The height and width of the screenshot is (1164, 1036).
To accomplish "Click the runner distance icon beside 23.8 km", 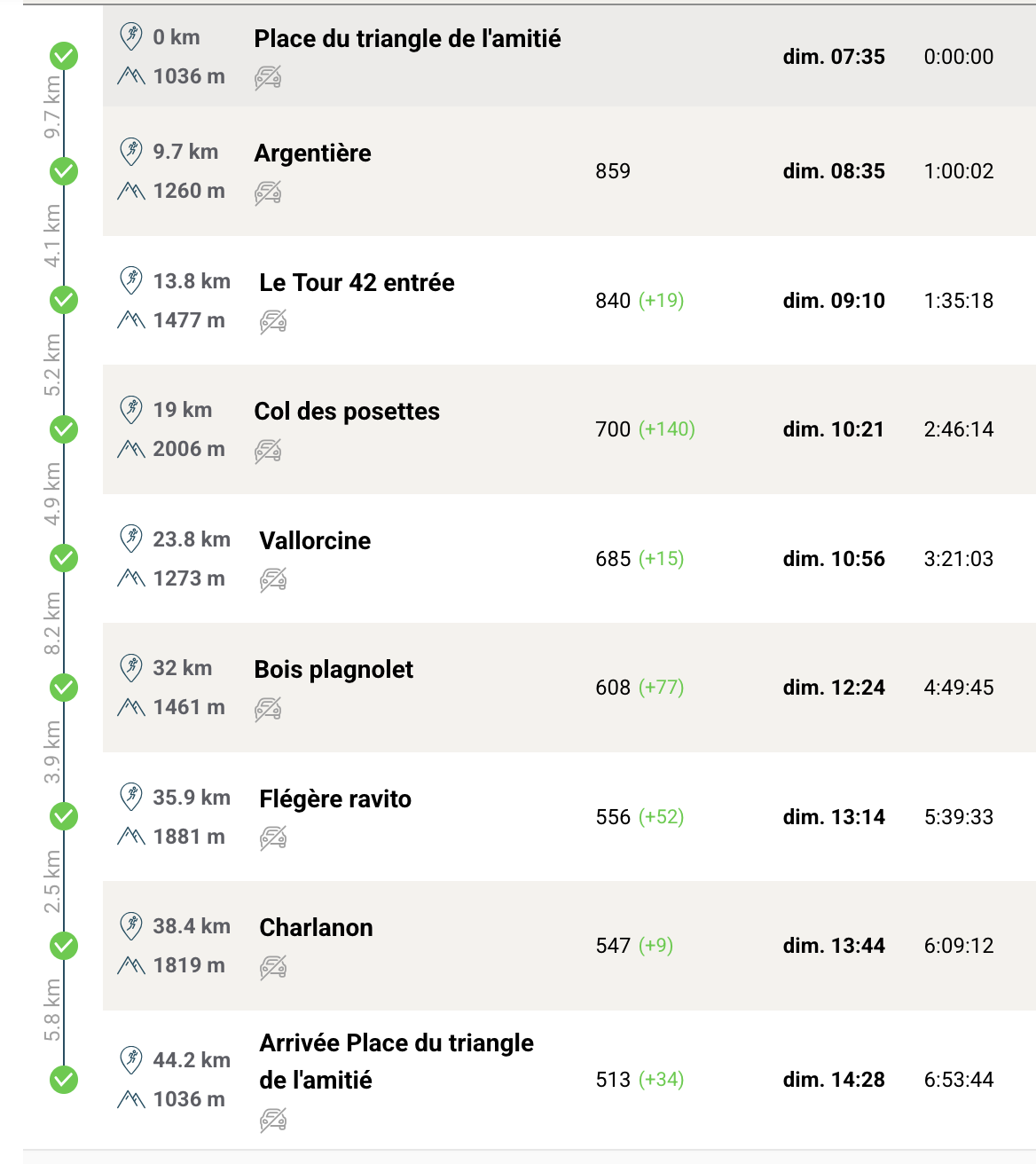I will [131, 538].
